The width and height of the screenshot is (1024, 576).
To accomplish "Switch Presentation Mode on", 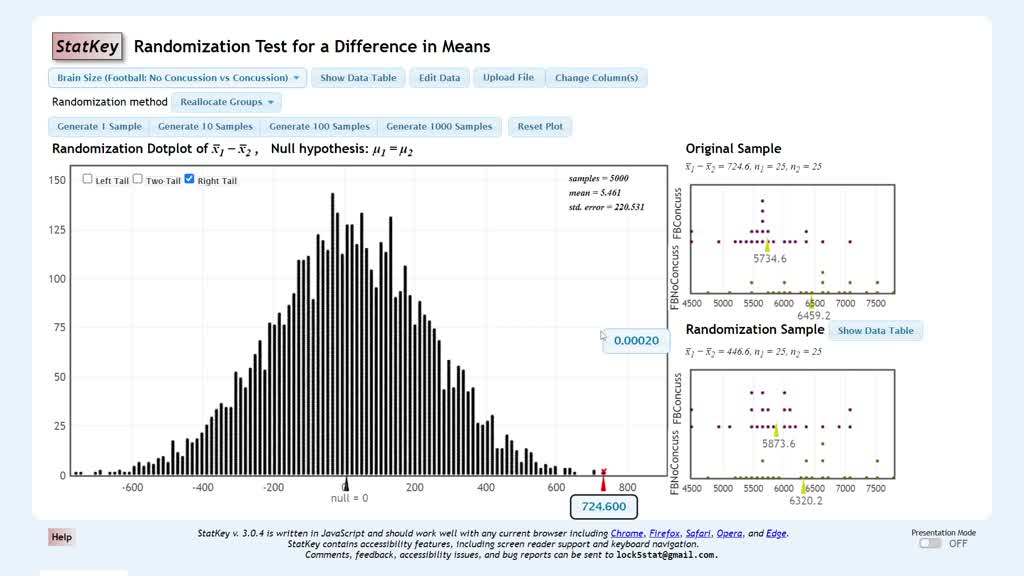I will tap(928, 543).
